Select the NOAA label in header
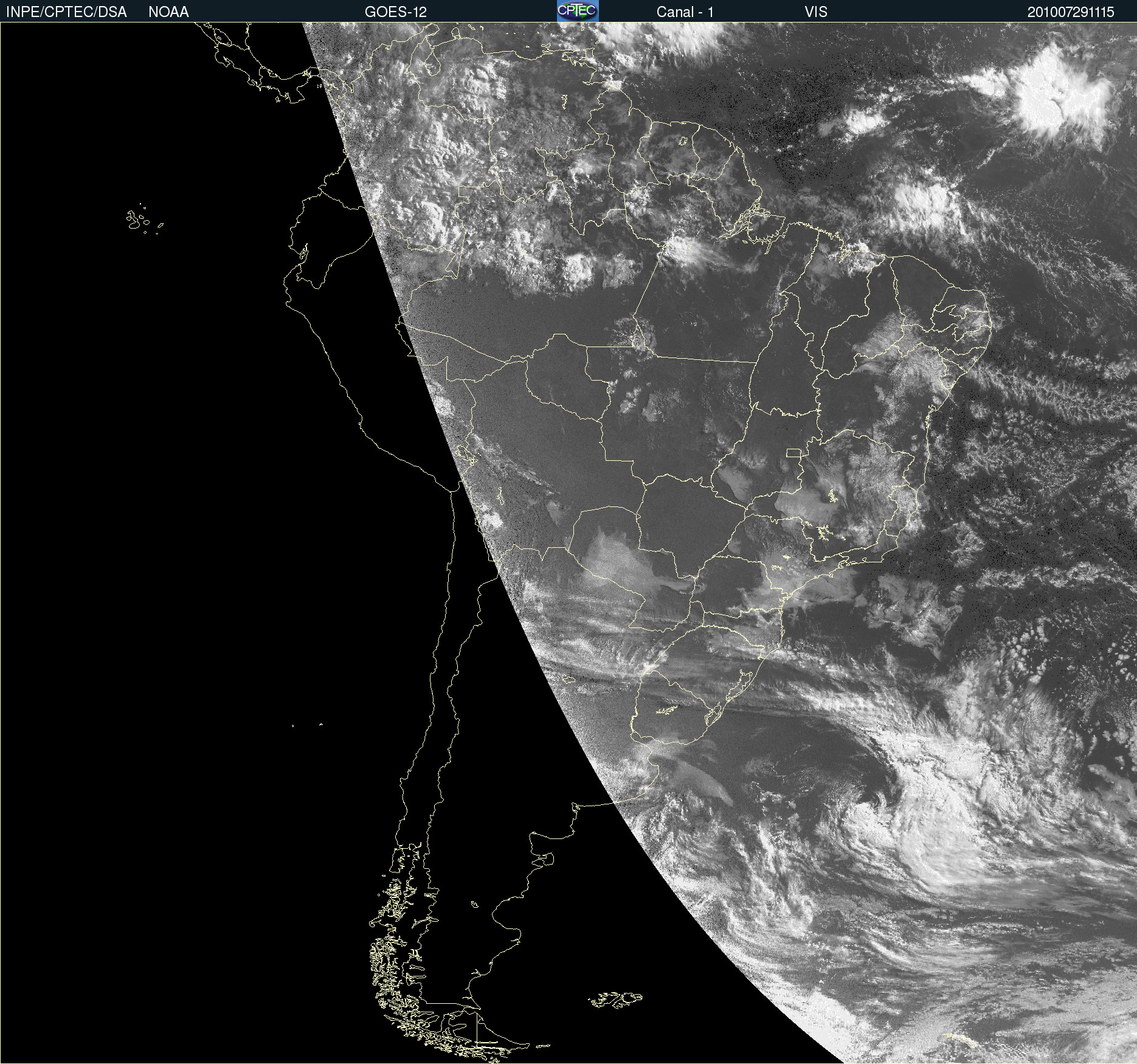The image size is (1137, 1064). pyautogui.click(x=168, y=12)
